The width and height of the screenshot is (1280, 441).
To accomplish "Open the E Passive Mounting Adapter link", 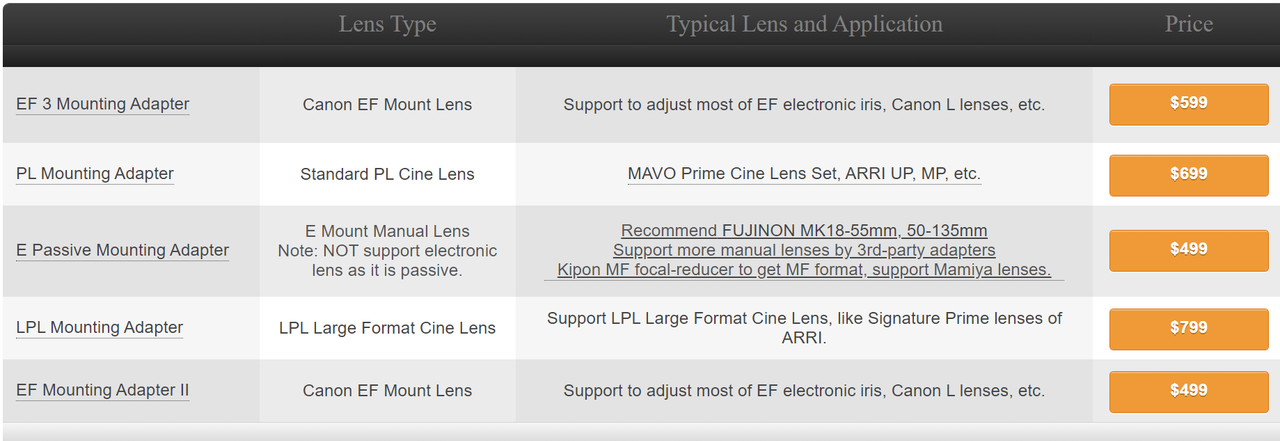I will [122, 250].
